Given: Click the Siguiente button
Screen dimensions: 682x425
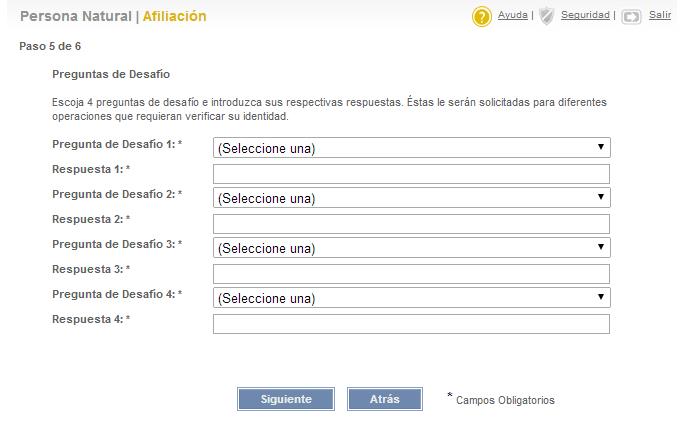Looking at the screenshot, I should coord(286,399).
